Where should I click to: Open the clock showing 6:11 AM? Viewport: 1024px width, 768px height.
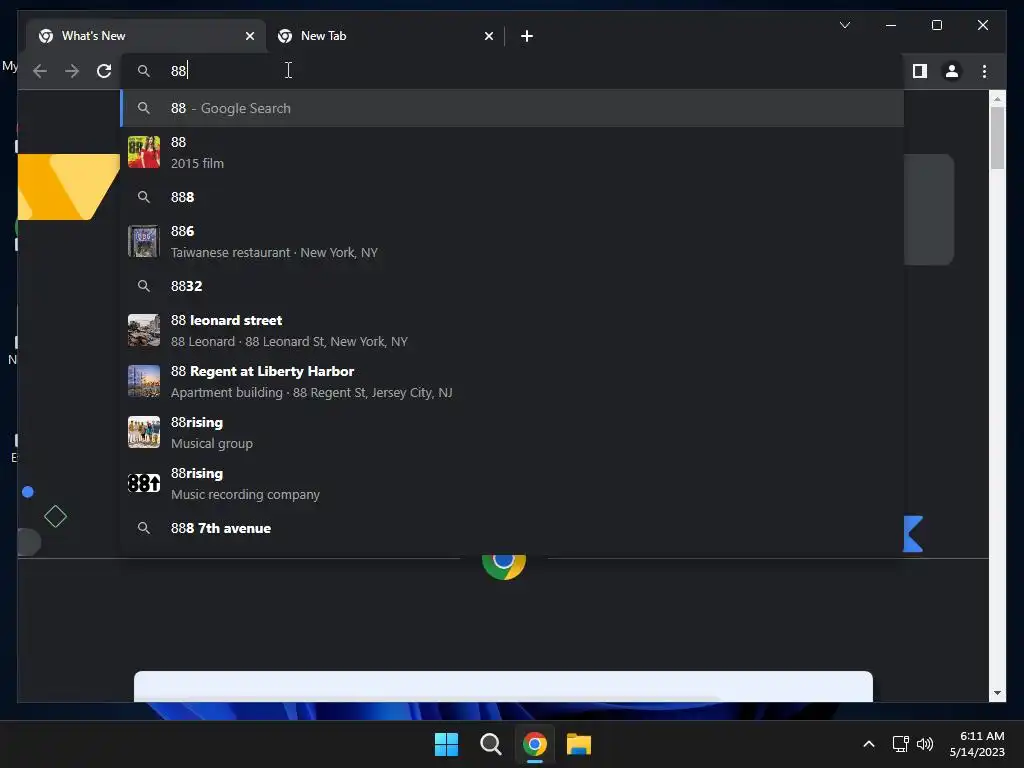click(x=977, y=744)
